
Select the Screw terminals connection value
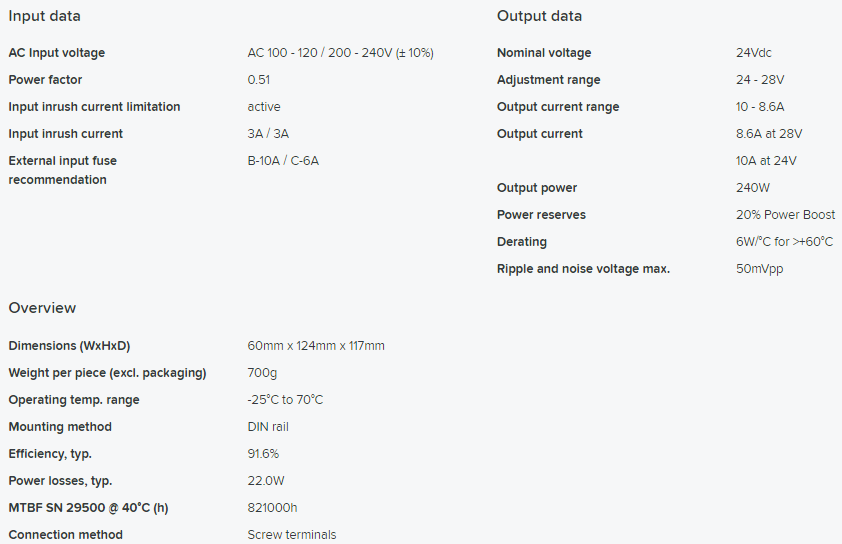(292, 535)
